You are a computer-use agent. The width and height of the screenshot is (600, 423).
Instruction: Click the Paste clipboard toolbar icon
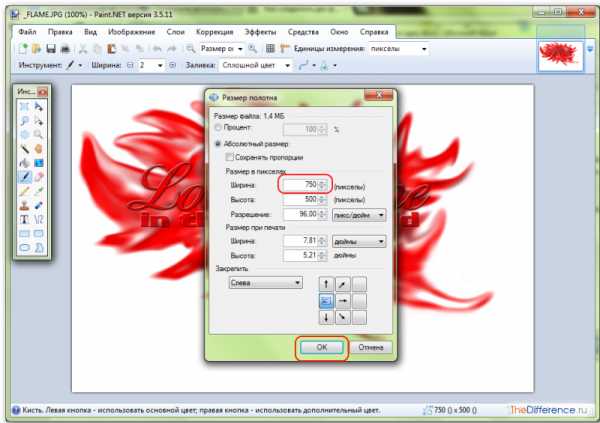pyautogui.click(x=111, y=49)
